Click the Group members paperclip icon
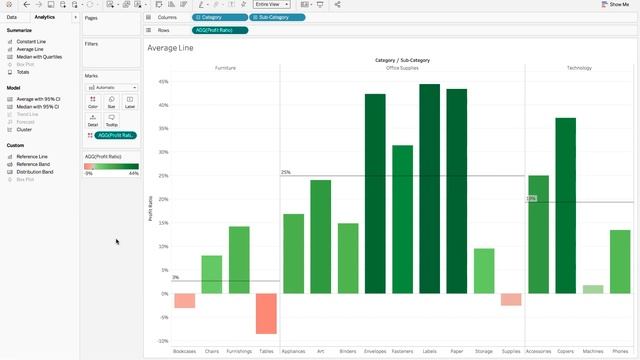The height and width of the screenshot is (360, 640). pos(216,4)
